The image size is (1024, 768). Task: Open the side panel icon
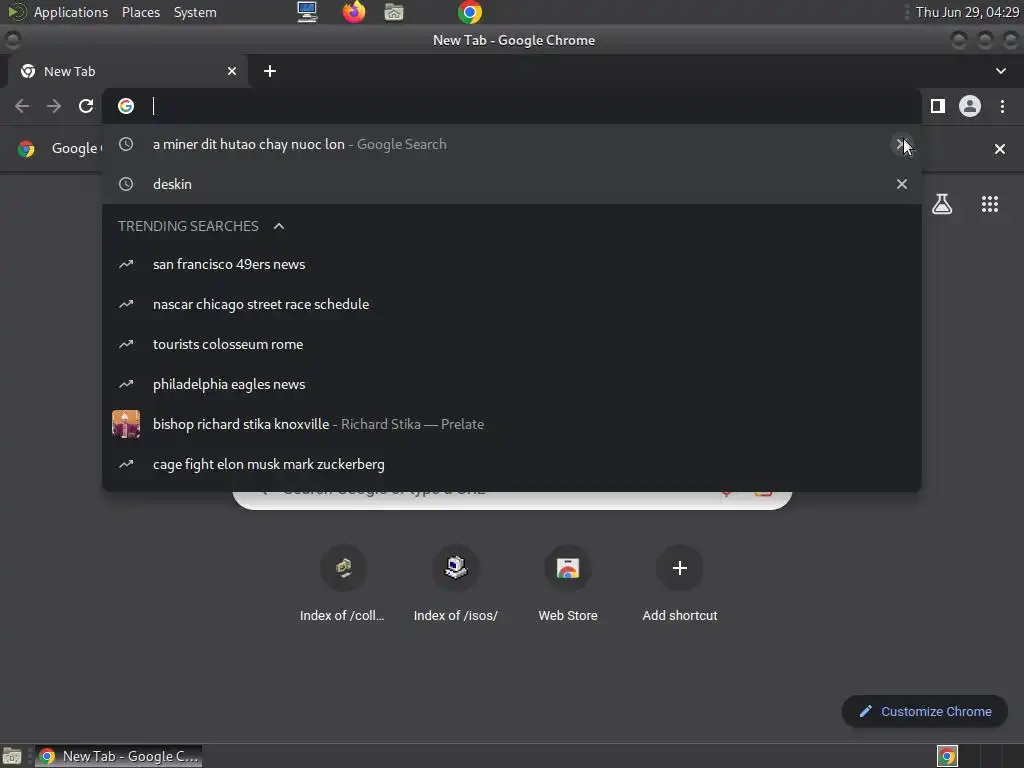tap(938, 106)
